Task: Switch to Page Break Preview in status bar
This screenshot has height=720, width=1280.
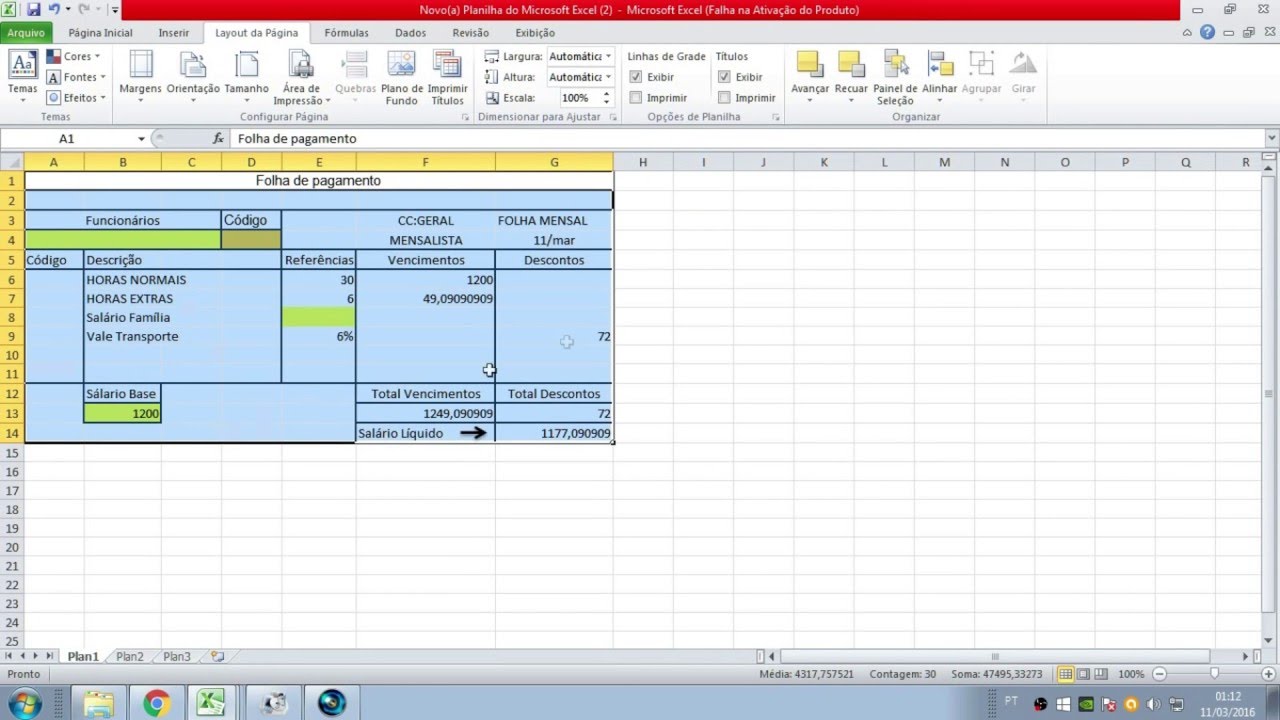Action: (x=1100, y=674)
